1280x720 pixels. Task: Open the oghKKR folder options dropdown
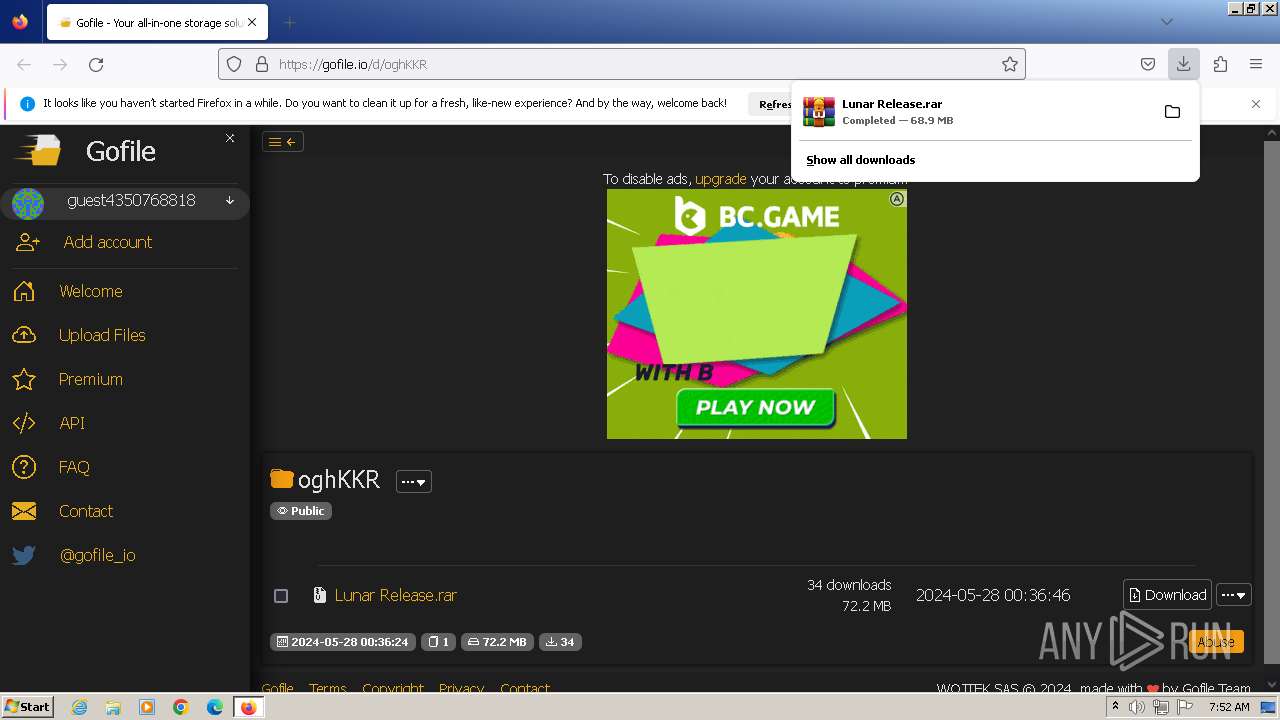[413, 481]
